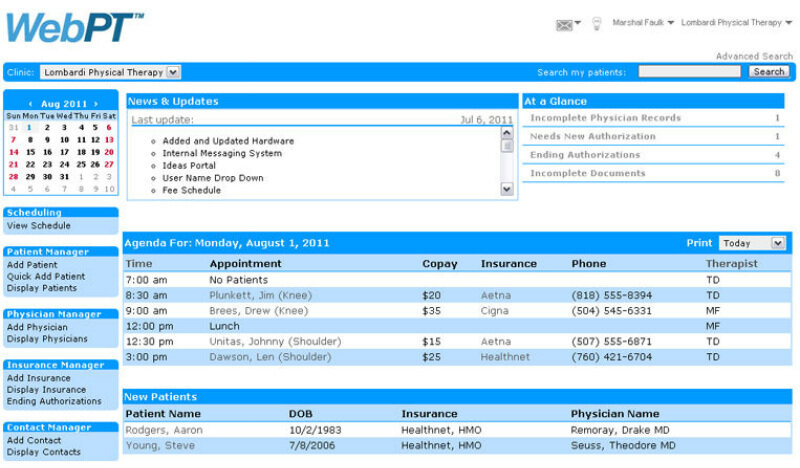Go to previous month in calendar
Image resolution: width=800 pixels, height=468 pixels.
click(31, 104)
